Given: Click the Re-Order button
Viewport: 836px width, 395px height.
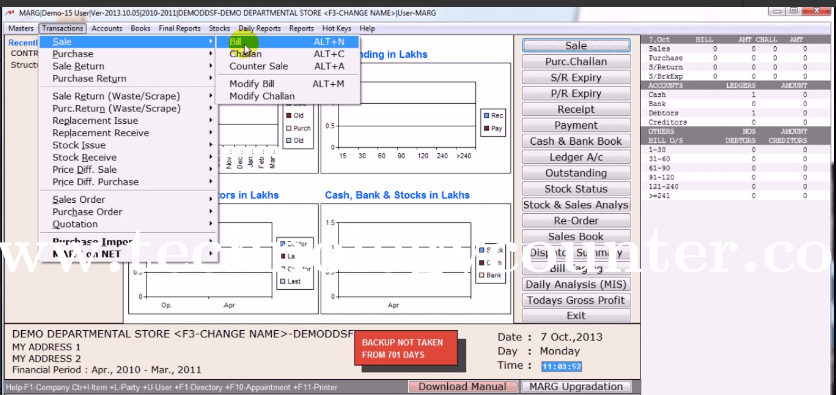Looking at the screenshot, I should click(x=576, y=221).
